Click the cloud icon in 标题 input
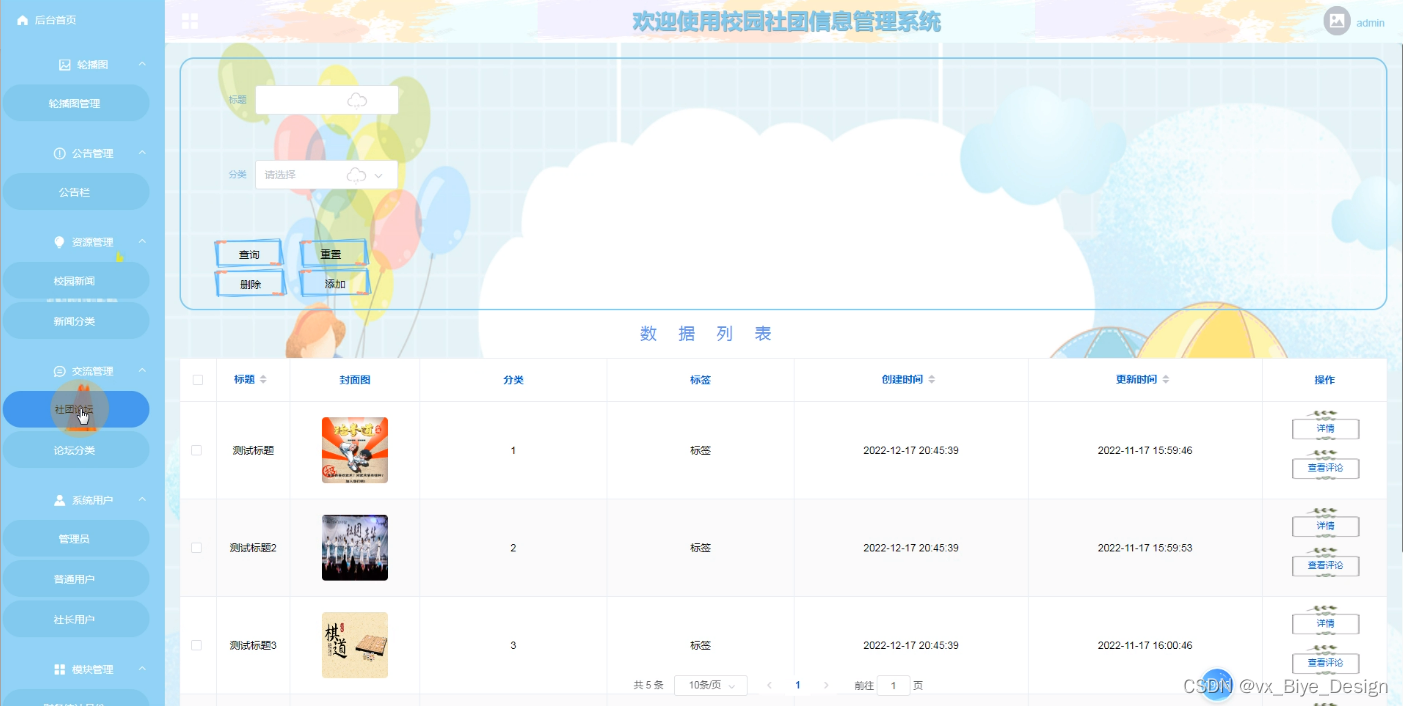The width and height of the screenshot is (1403, 706). click(357, 100)
